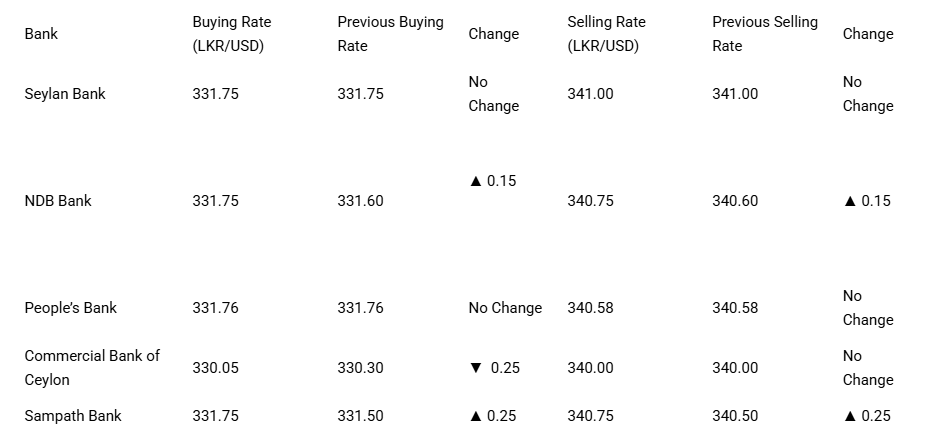Select the People's Bank name cell
The width and height of the screenshot is (948, 432).
(71, 308)
